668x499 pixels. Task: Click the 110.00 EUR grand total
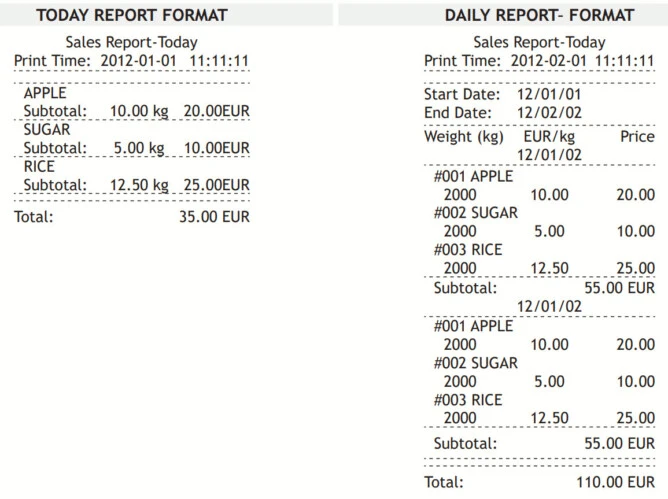[615, 482]
